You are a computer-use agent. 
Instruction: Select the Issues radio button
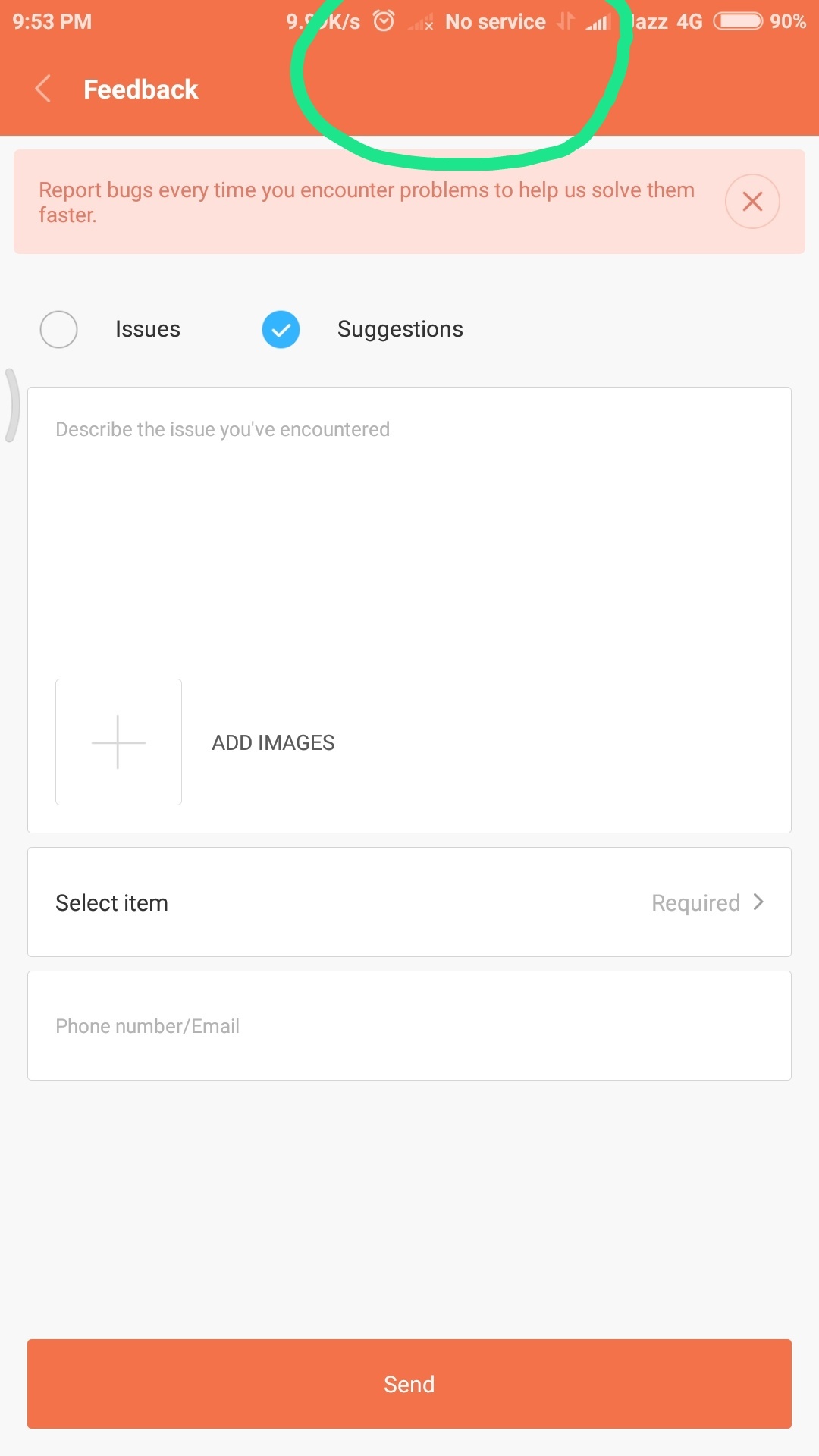[x=58, y=329]
